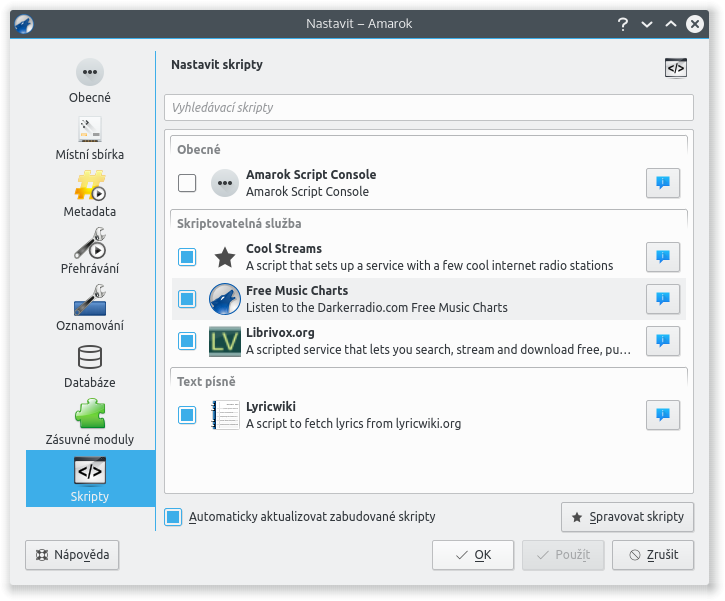Select the Cool Streams title text

tap(284, 249)
